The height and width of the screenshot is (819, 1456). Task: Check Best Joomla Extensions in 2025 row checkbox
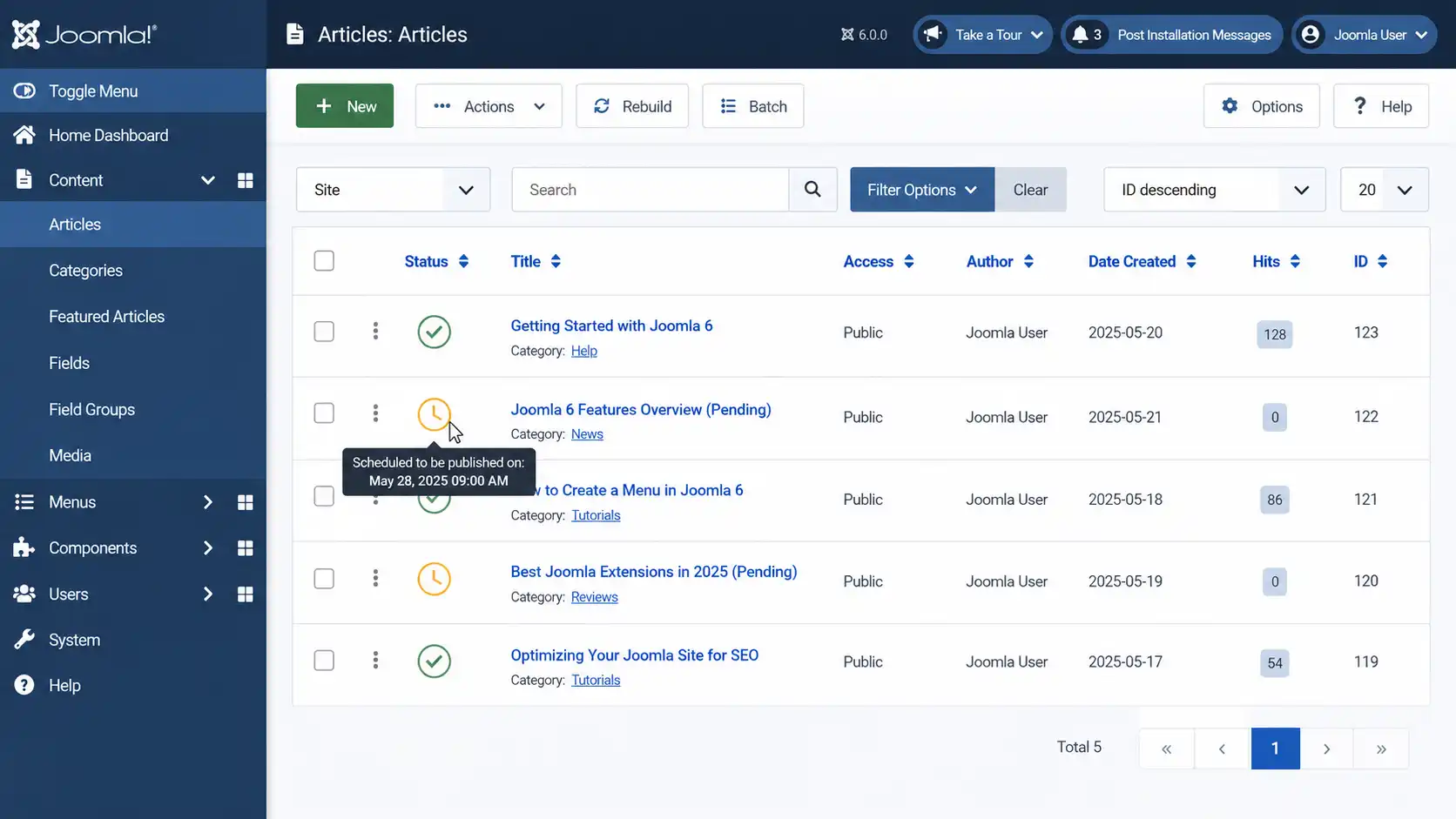pyautogui.click(x=324, y=579)
